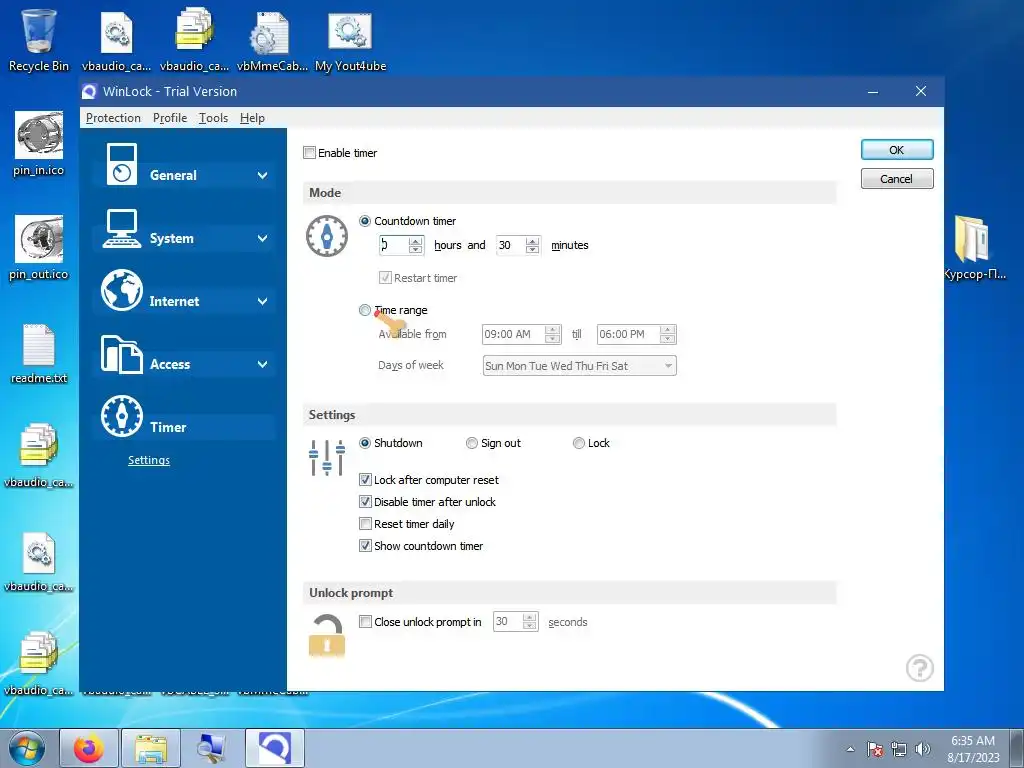This screenshot has height=768, width=1024.
Task: Choose the Lock radio option
Action: pos(579,443)
